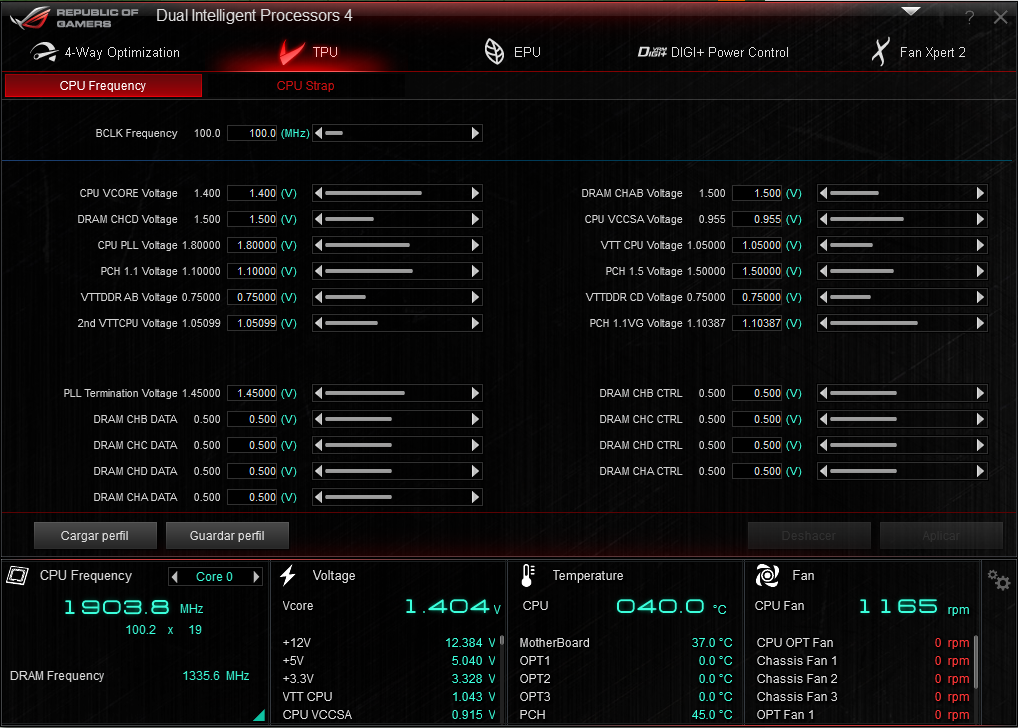Expand CPU Frequency panel corner triangle
This screenshot has height=728, width=1018.
point(259,715)
